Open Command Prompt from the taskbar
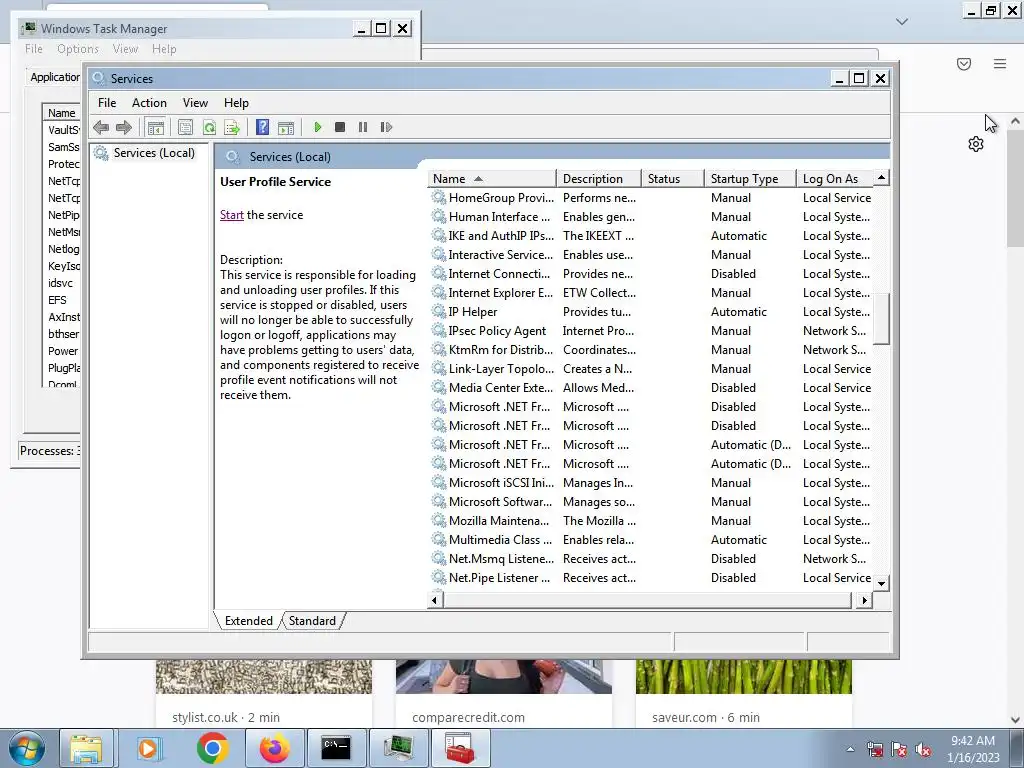Image resolution: width=1024 pixels, height=768 pixels. coord(336,748)
